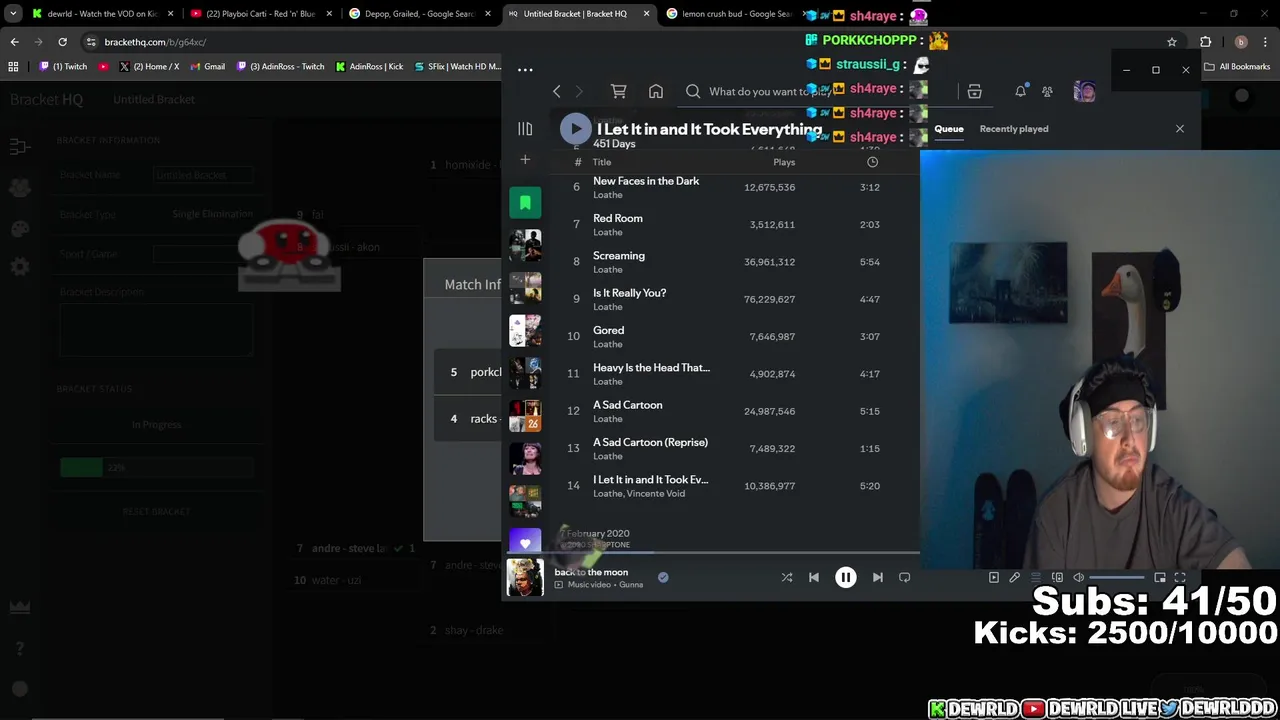Reload the Chrome page
The width and height of the screenshot is (1280, 720).
(x=62, y=42)
